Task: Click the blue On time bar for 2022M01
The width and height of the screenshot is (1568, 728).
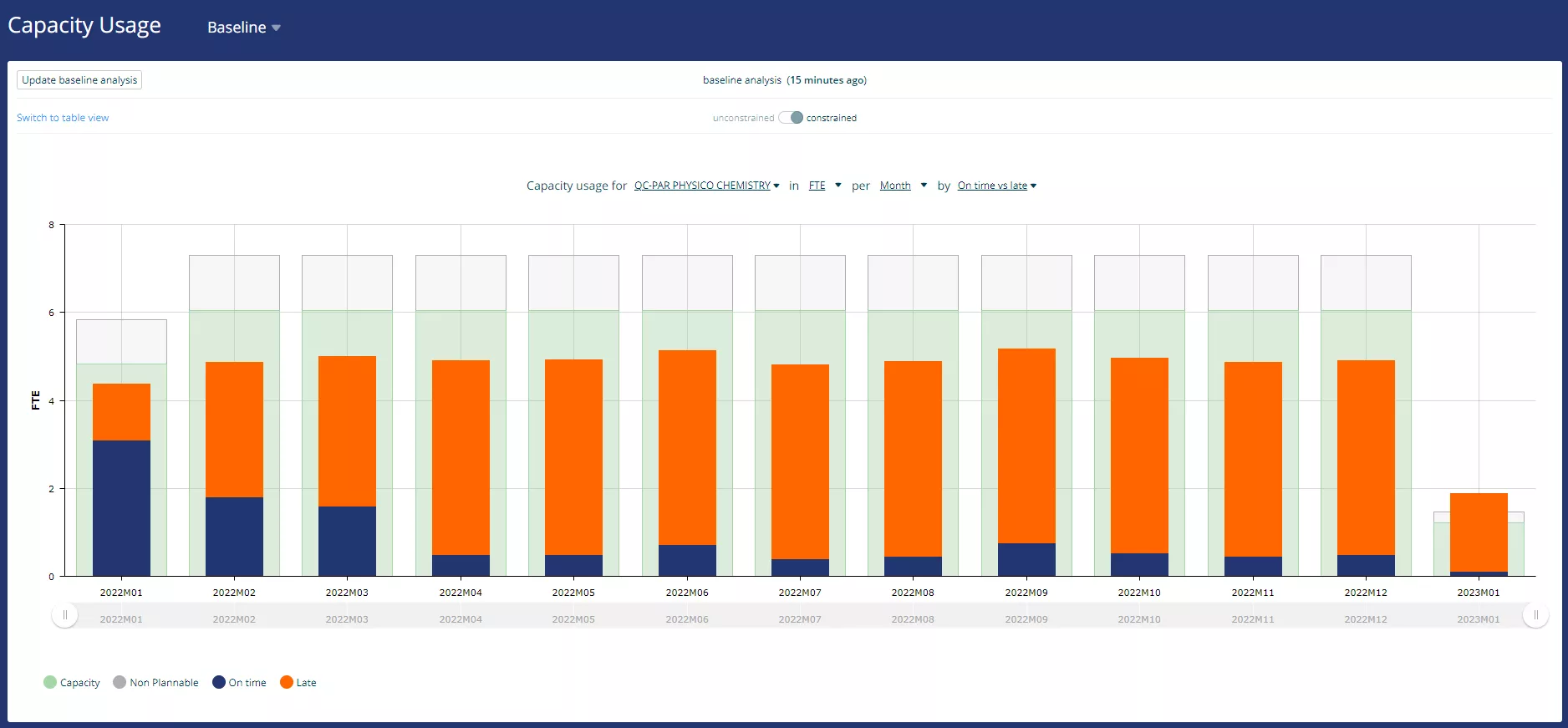Action: pos(121,508)
